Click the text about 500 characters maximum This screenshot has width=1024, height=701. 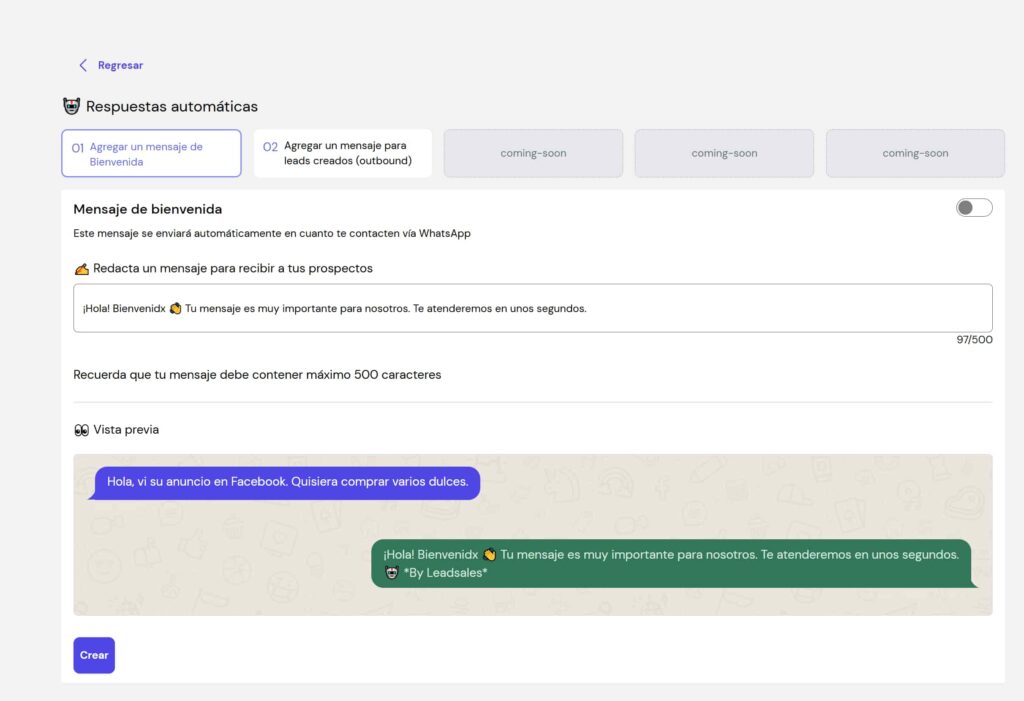[x=257, y=375]
